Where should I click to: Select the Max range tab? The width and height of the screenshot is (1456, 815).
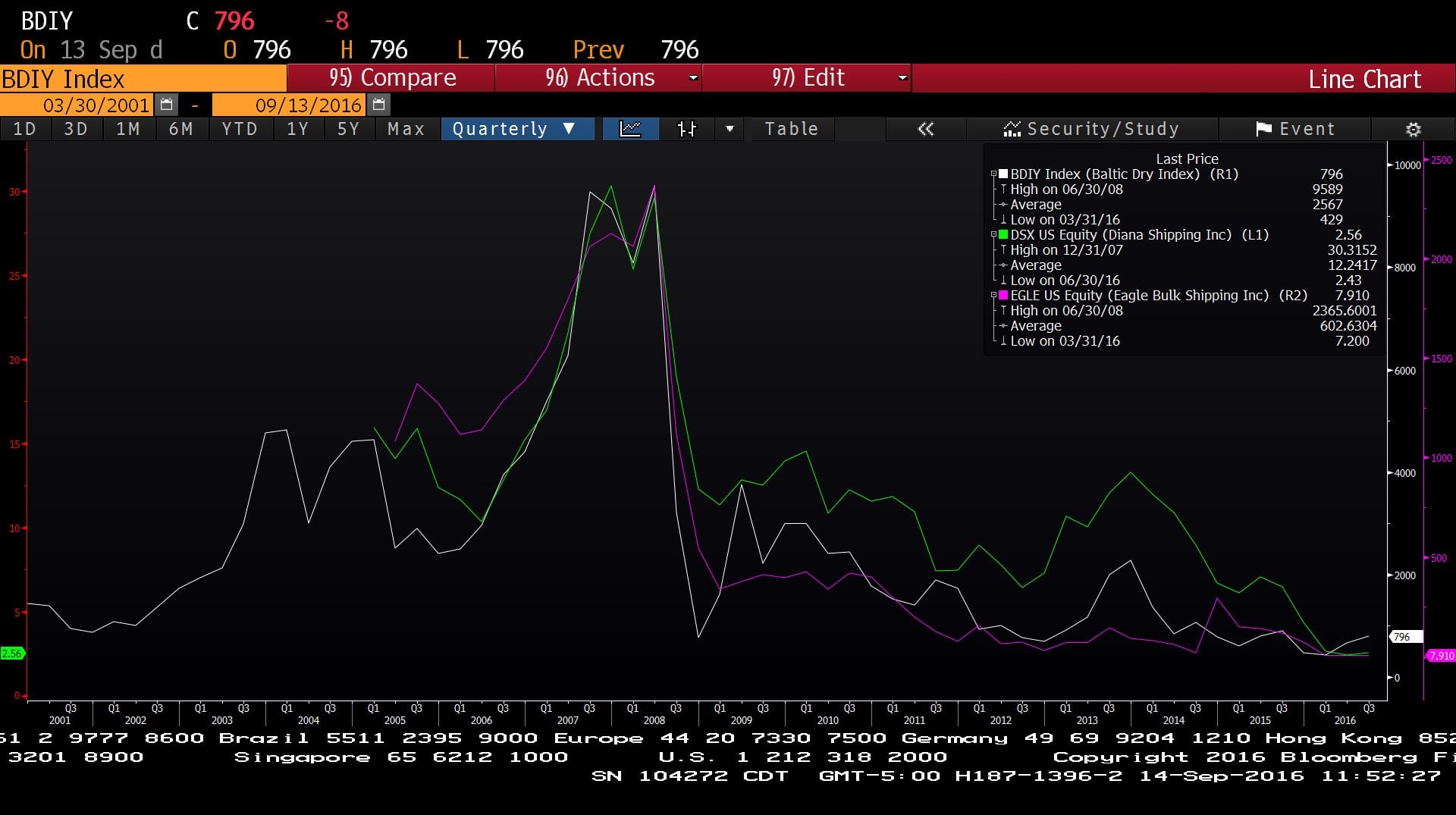coord(406,129)
